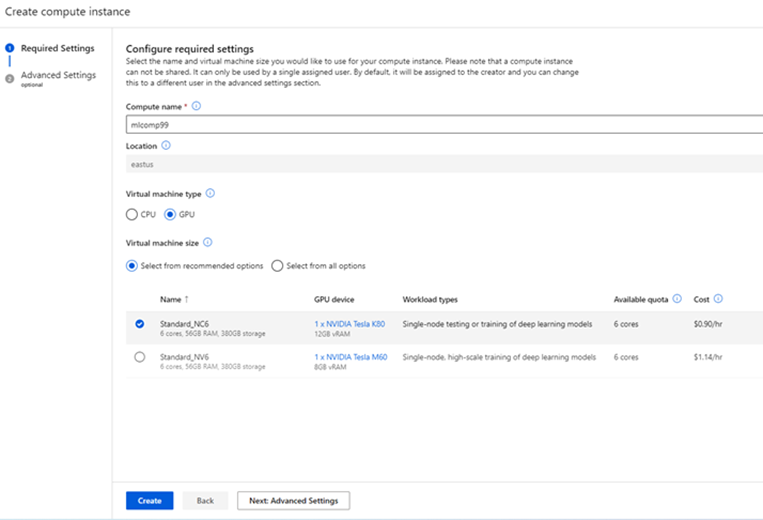
Task: Select the GPU radio button
Action: 170,214
